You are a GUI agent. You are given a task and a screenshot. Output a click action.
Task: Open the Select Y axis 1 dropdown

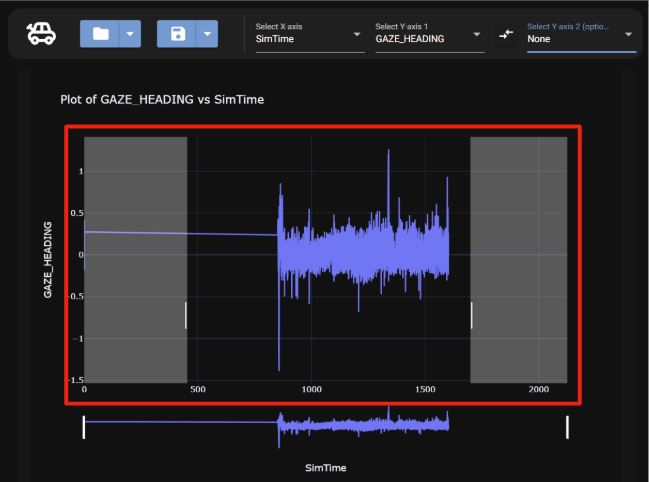click(430, 38)
